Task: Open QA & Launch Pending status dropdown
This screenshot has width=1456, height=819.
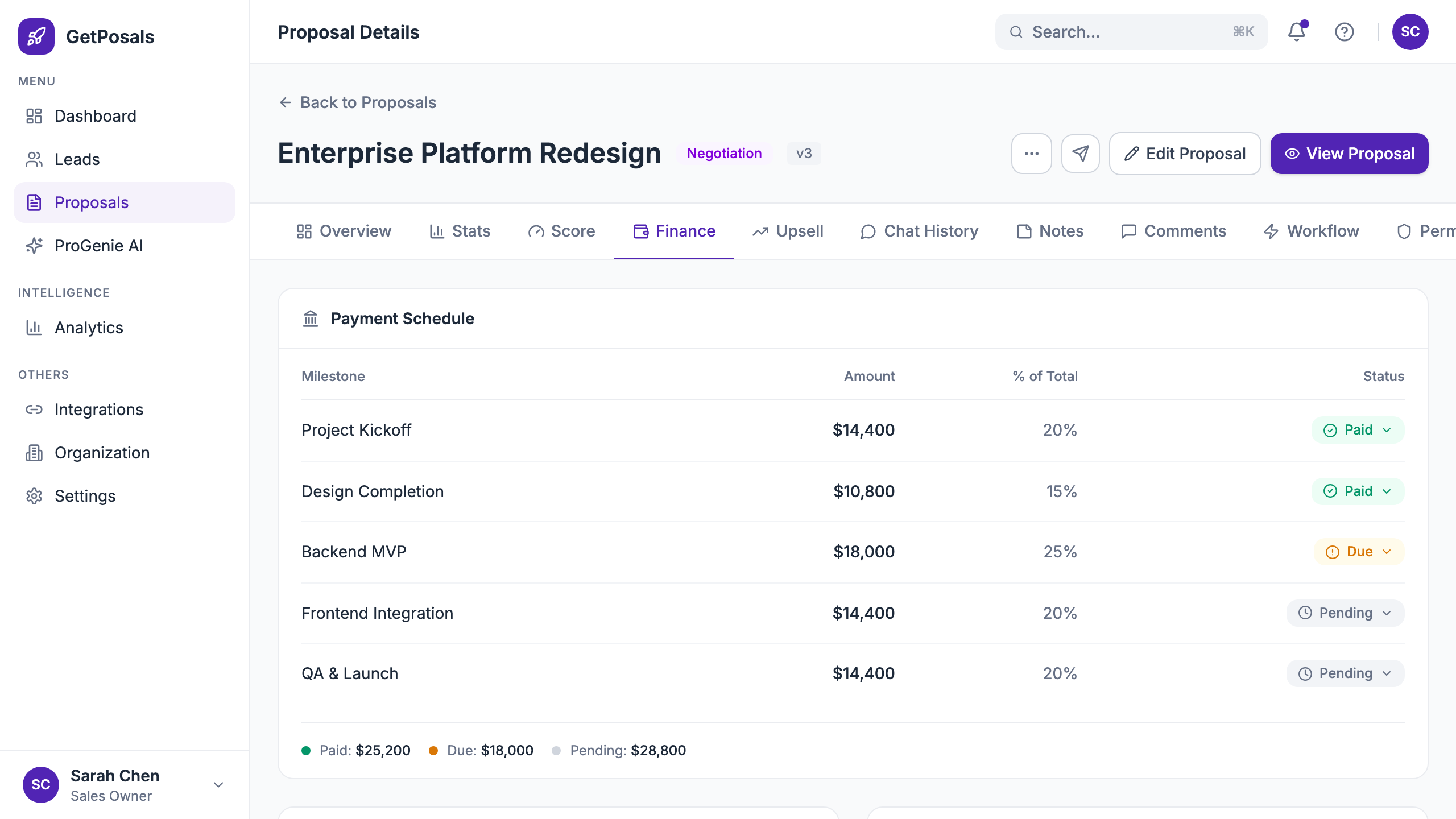Action: point(1346,673)
